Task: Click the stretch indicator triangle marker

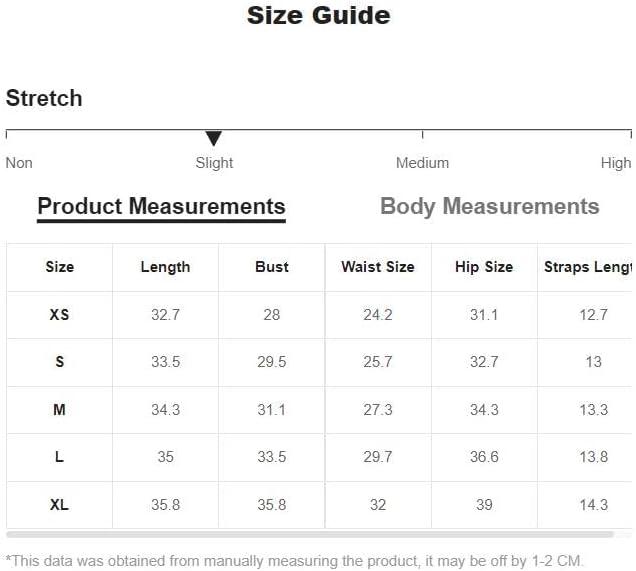Action: point(213,138)
